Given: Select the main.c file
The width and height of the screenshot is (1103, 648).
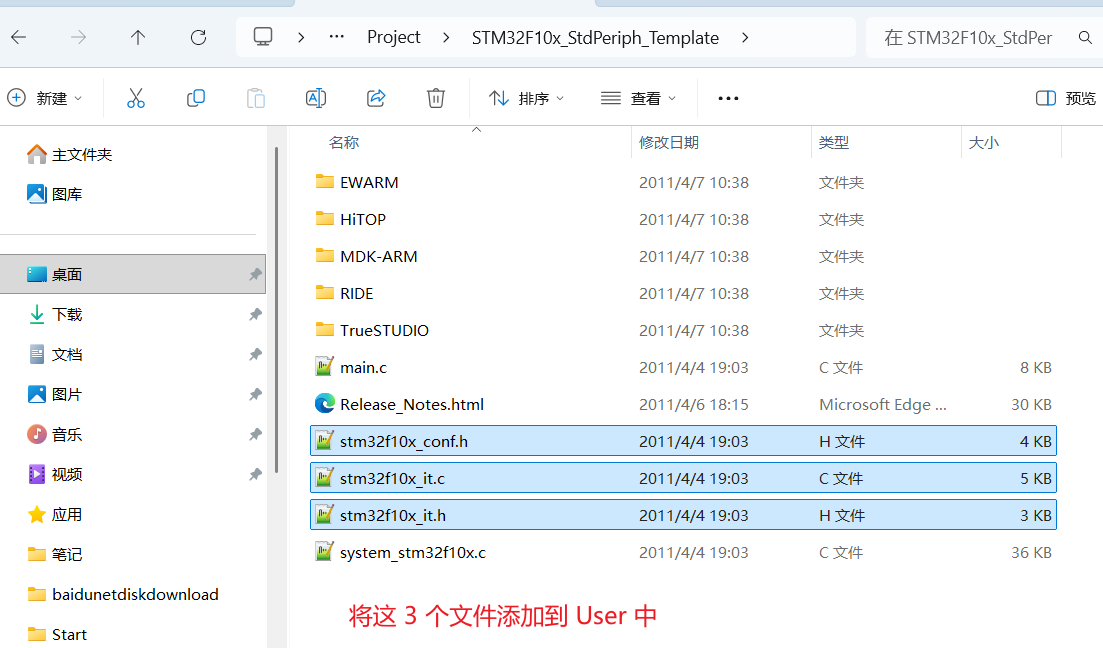Looking at the screenshot, I should tap(683, 367).
